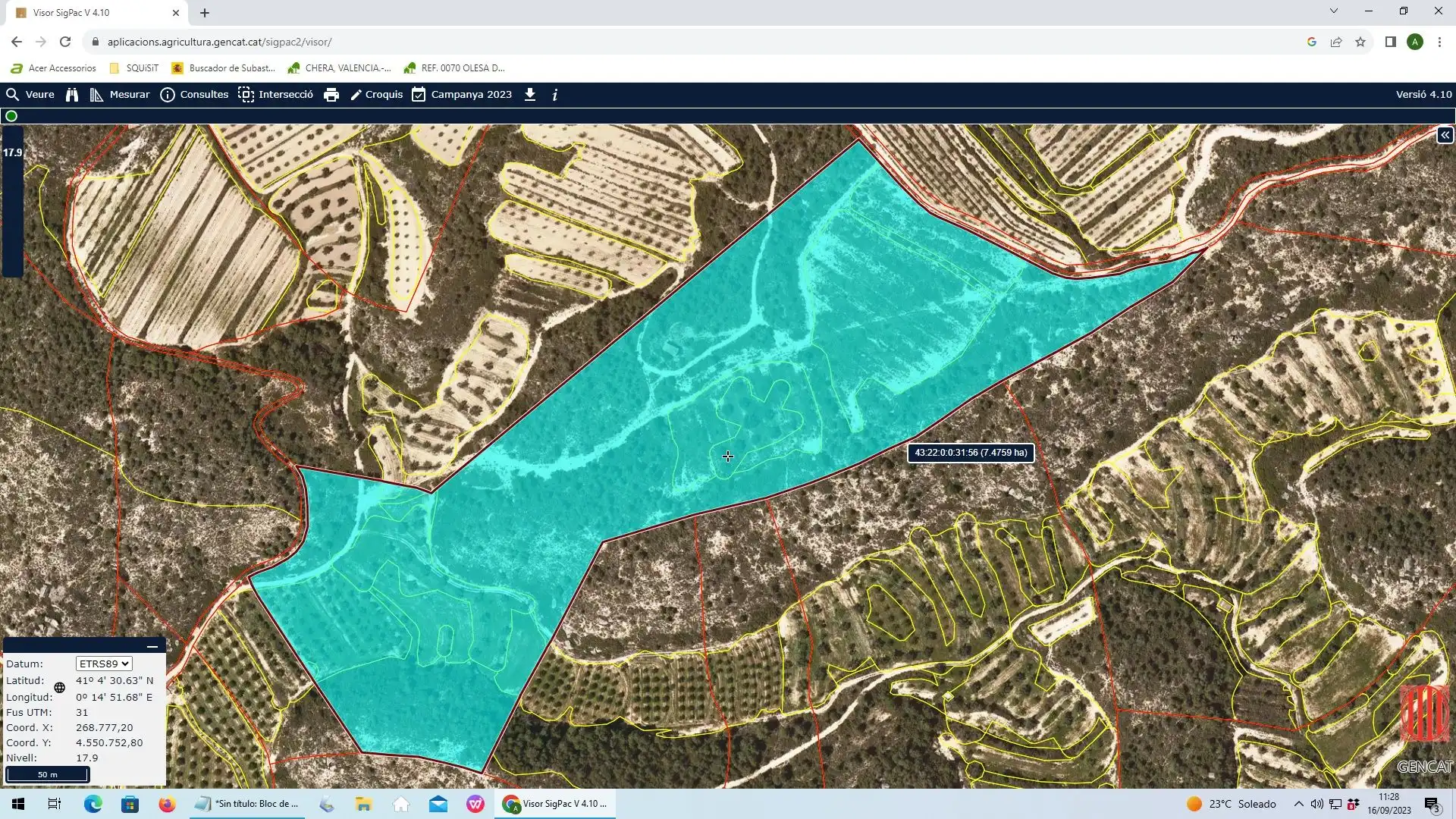The width and height of the screenshot is (1456, 819).
Task: Open the CHERA, VALENCIA bookmark
Action: point(340,68)
